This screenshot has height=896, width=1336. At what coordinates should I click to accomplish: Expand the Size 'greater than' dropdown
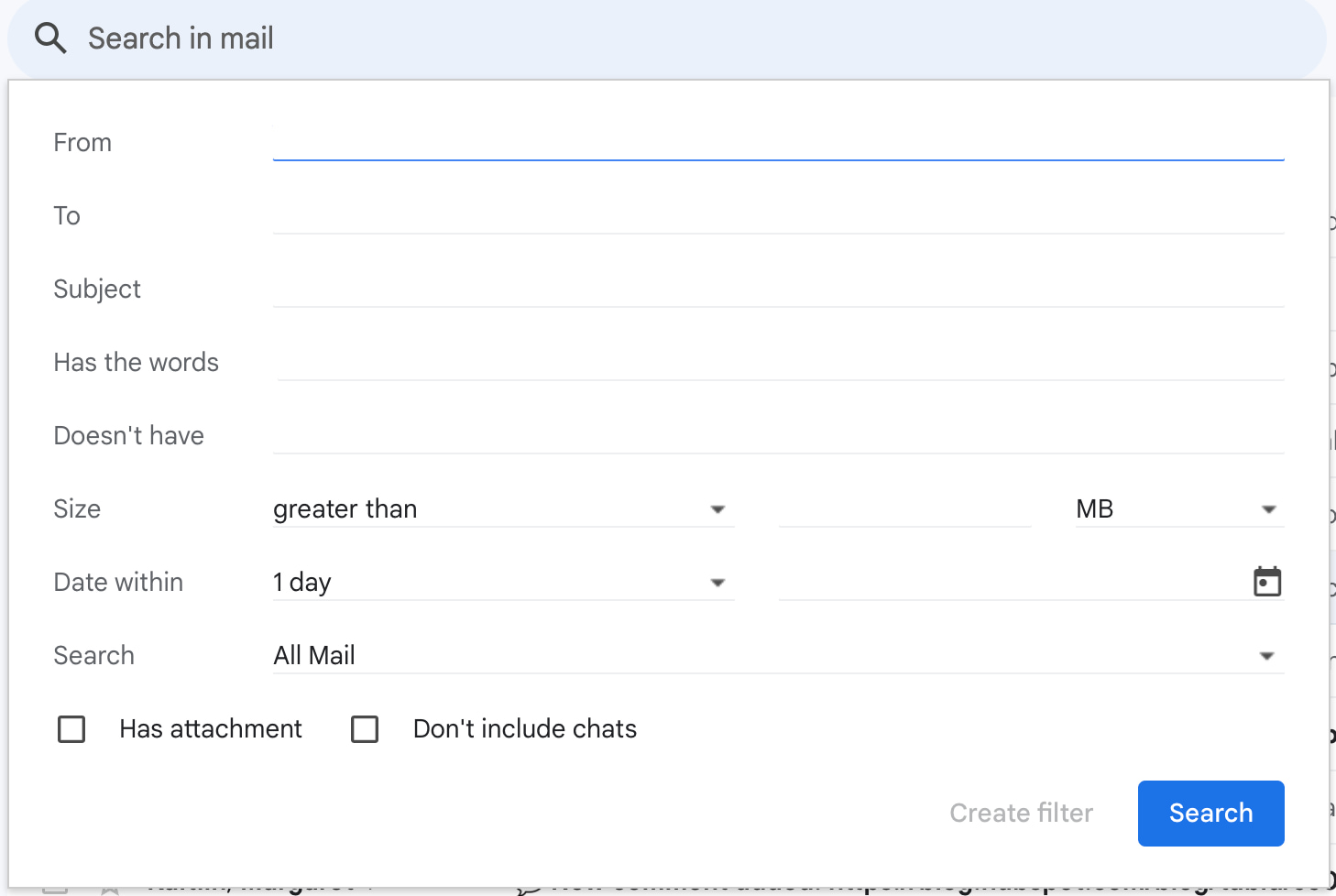pyautogui.click(x=503, y=509)
